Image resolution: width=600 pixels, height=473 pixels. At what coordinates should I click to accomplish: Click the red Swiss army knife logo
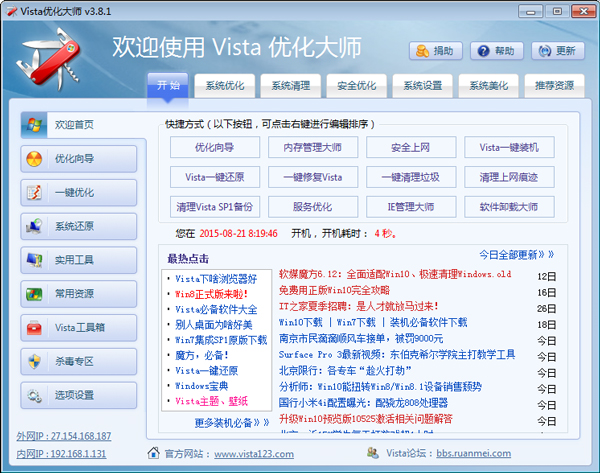pos(49,58)
